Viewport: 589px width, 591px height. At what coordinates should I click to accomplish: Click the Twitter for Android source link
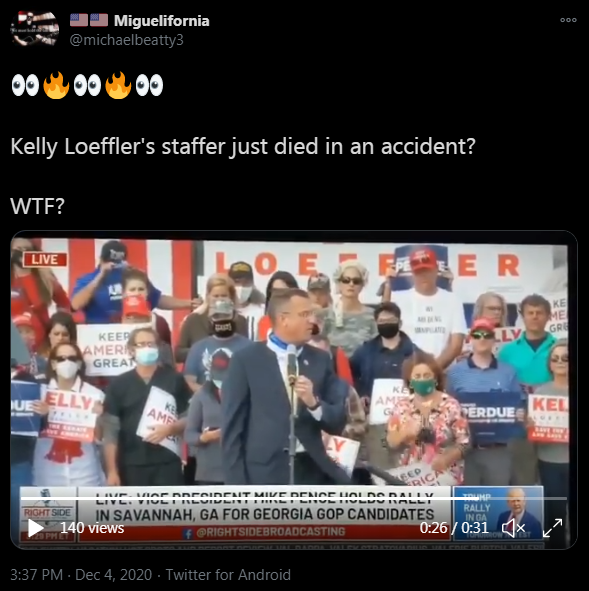pos(228,575)
